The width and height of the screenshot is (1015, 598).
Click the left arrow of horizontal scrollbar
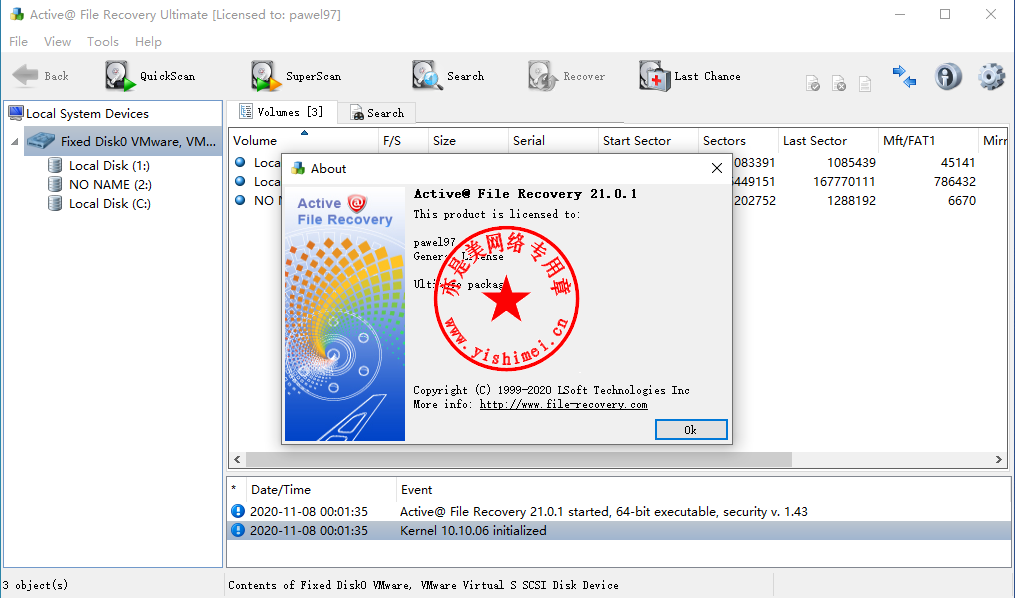[x=237, y=460]
